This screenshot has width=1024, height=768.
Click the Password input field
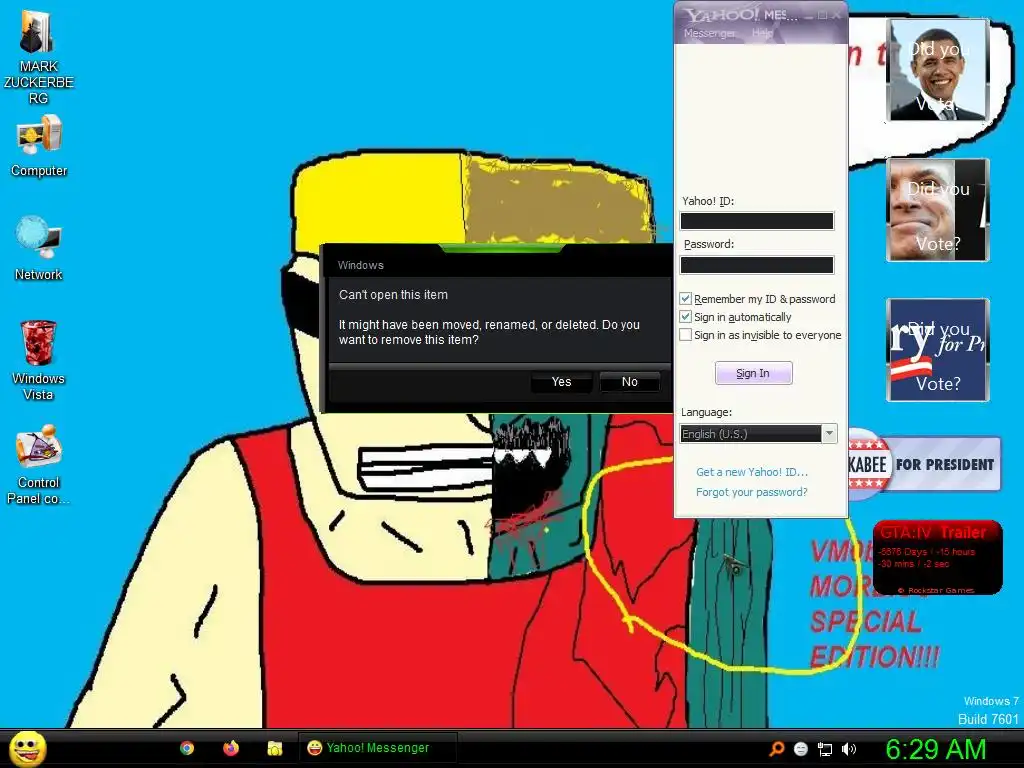point(757,264)
